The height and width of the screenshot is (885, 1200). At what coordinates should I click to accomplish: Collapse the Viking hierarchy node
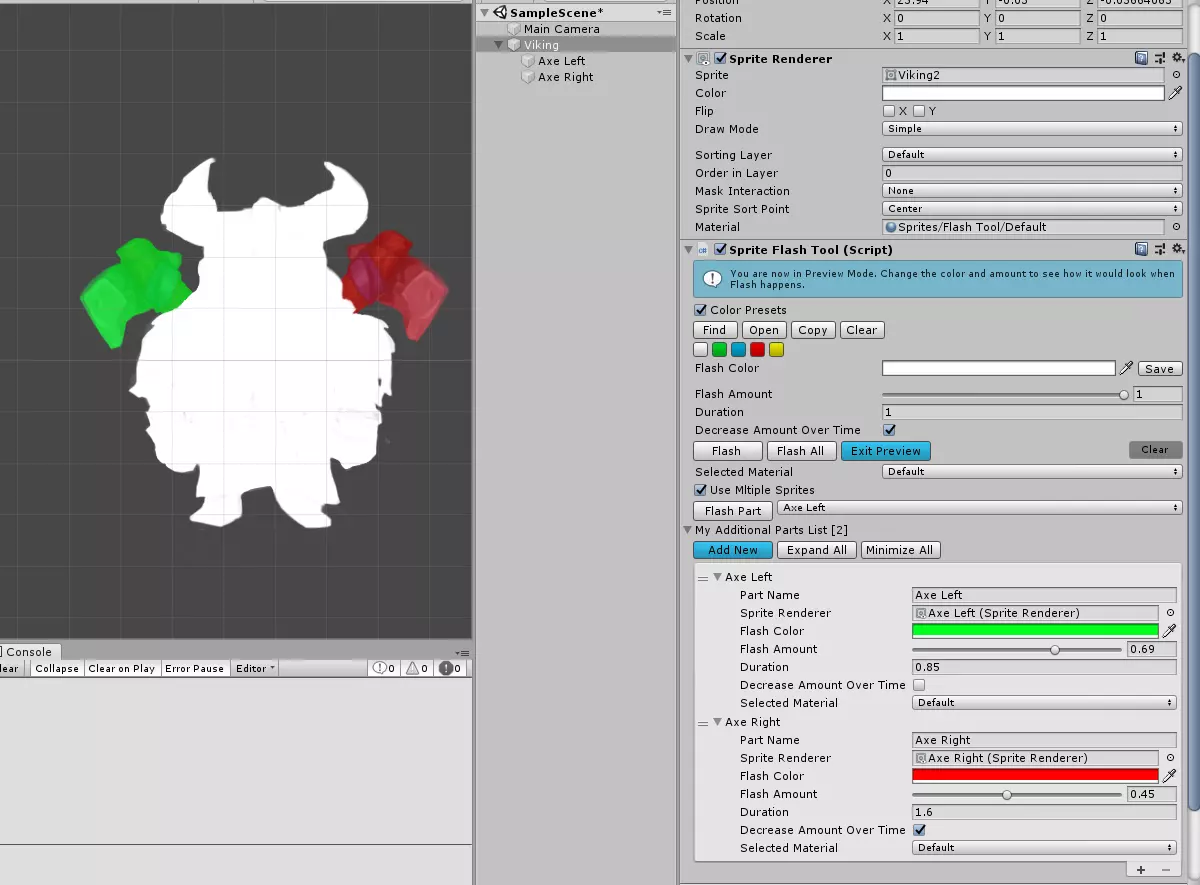point(498,45)
